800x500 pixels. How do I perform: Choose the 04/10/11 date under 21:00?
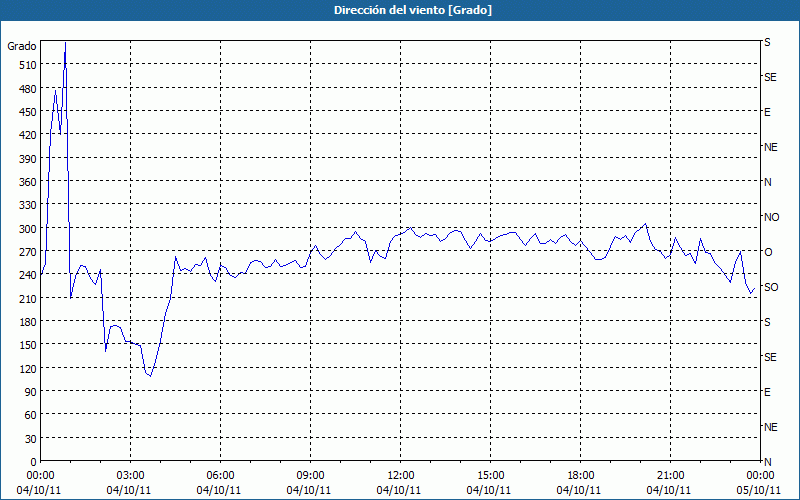[669, 490]
